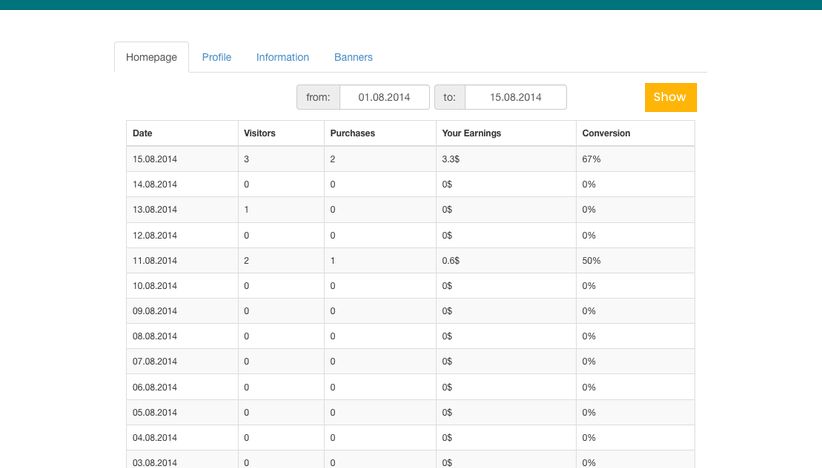Image resolution: width=822 pixels, height=468 pixels.
Task: Click the Conversion column header
Action: 606,133
